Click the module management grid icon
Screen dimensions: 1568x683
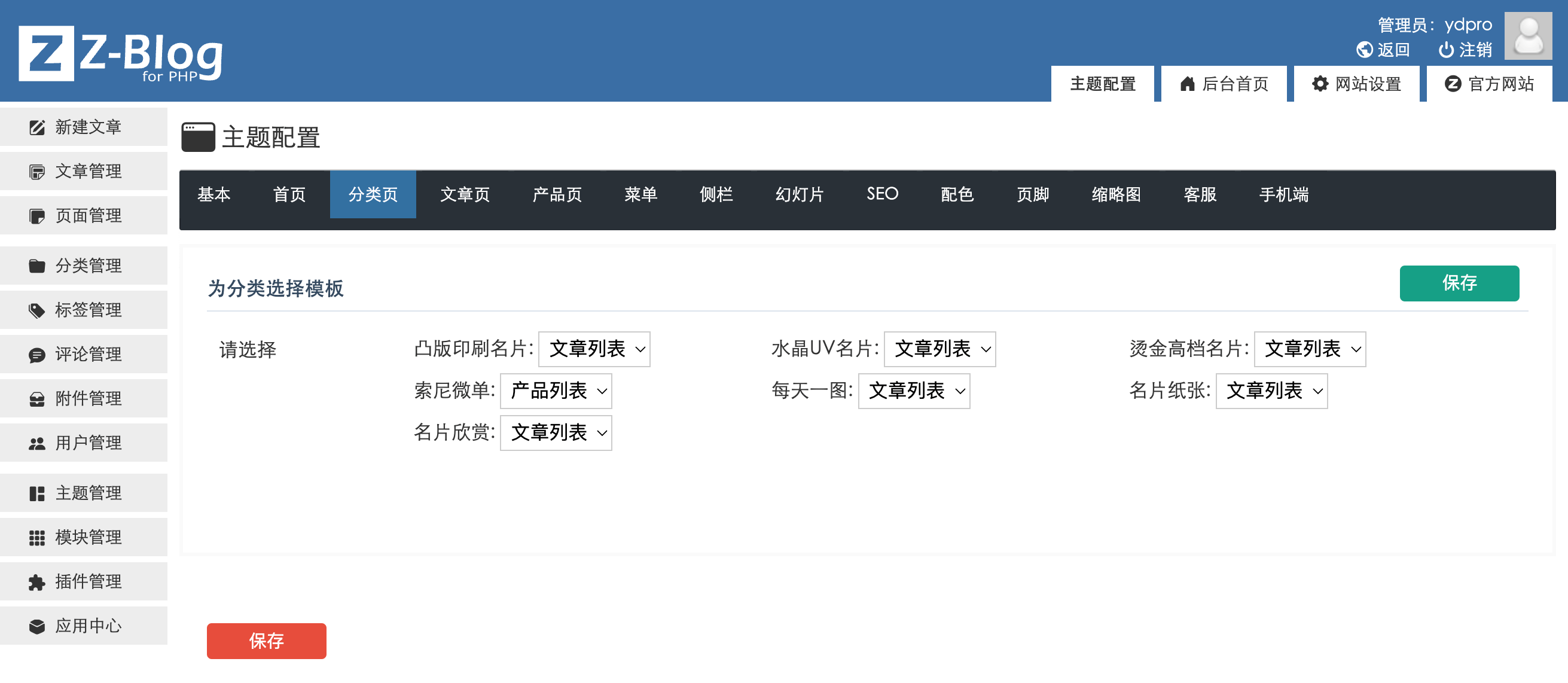point(37,538)
